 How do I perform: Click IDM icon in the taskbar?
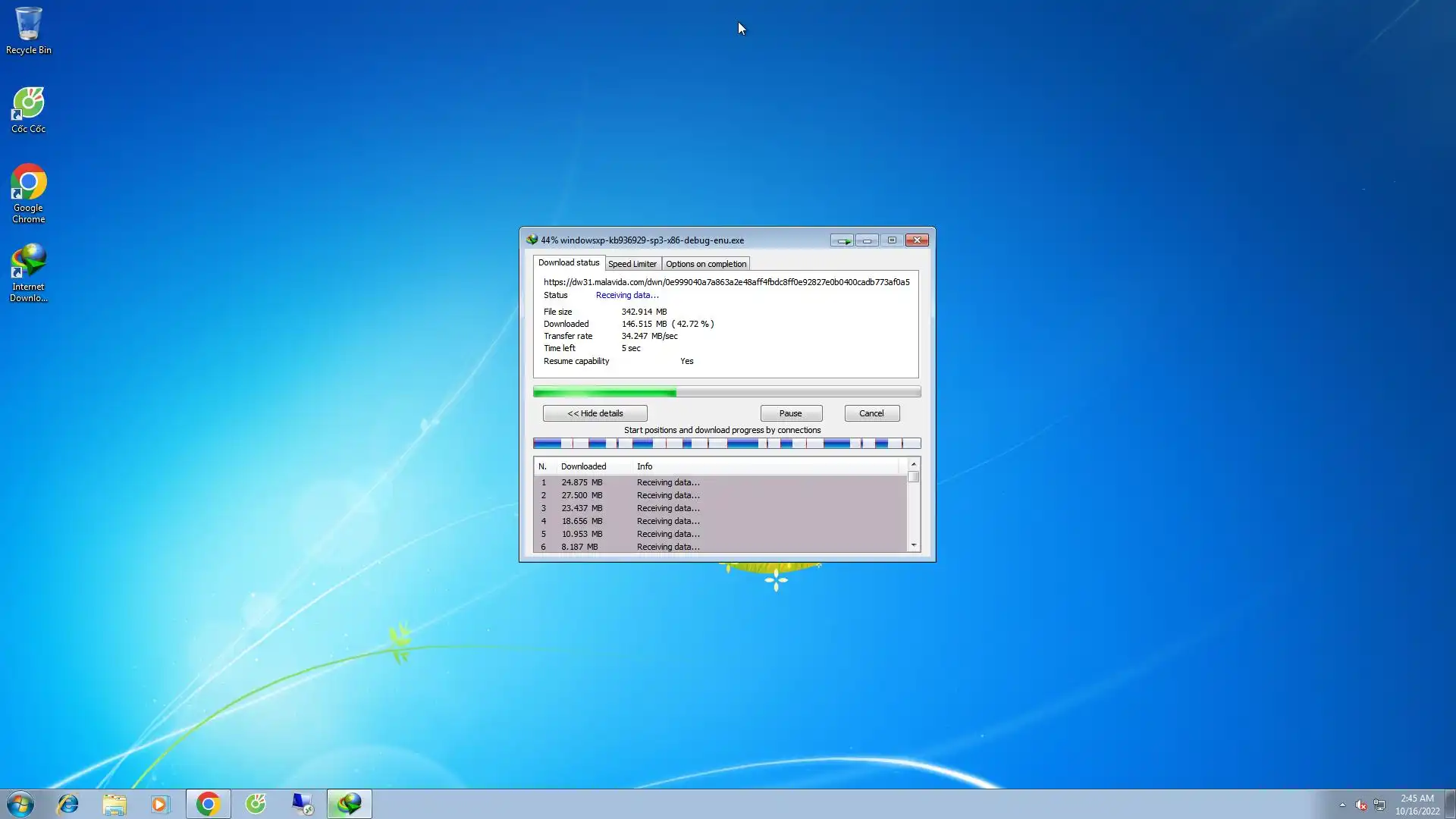click(350, 804)
